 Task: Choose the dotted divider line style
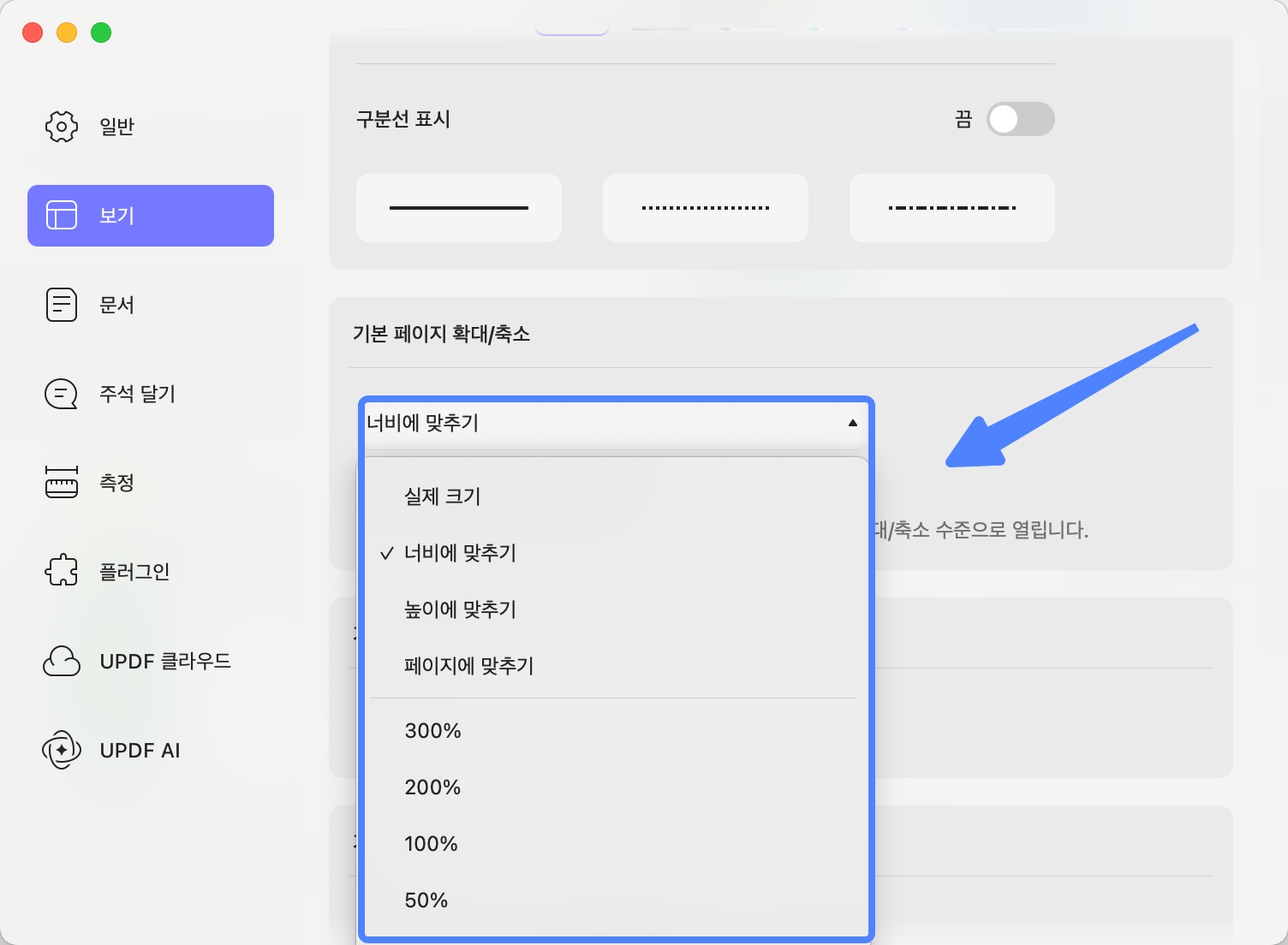pyautogui.click(x=706, y=208)
